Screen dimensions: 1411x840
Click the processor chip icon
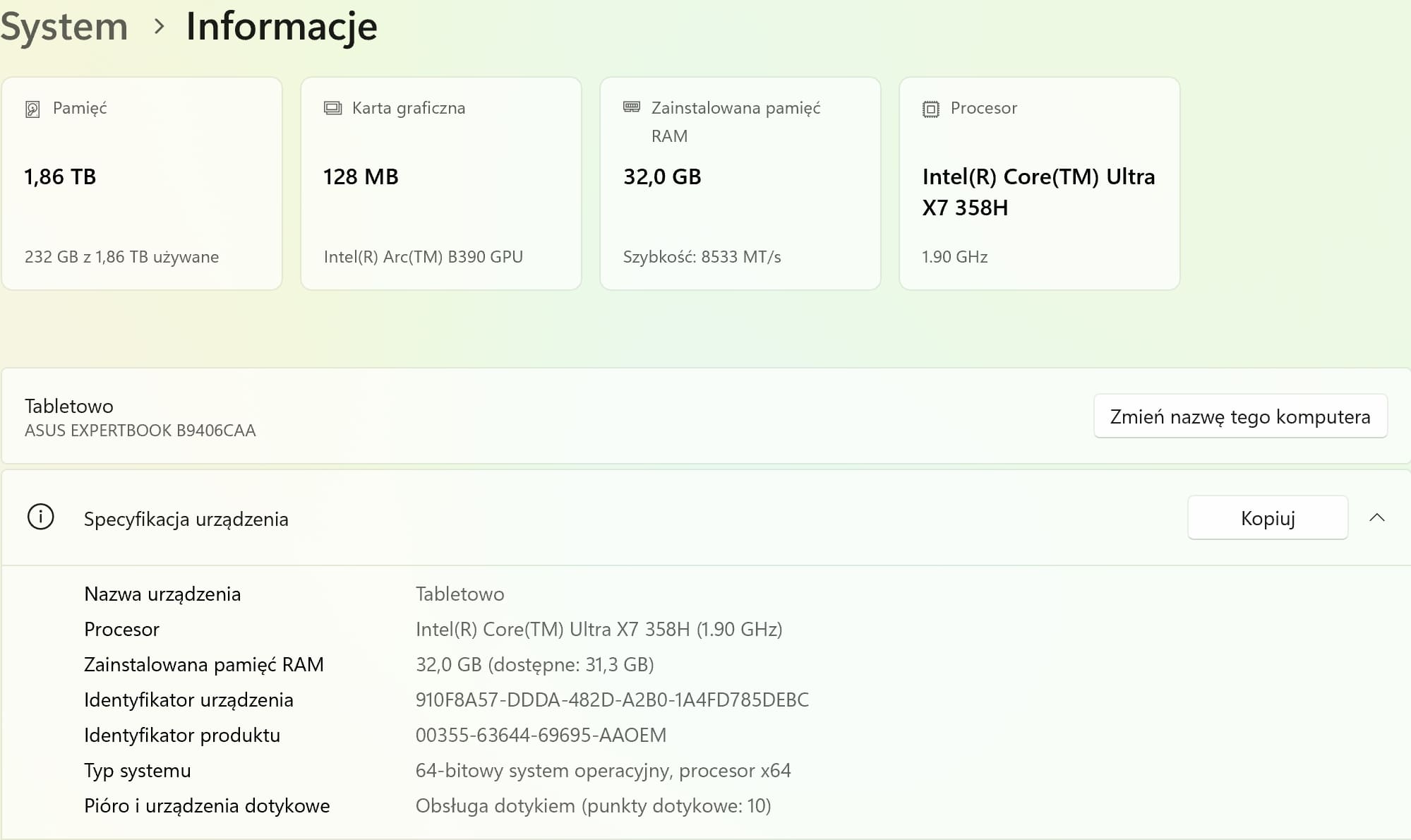point(931,109)
